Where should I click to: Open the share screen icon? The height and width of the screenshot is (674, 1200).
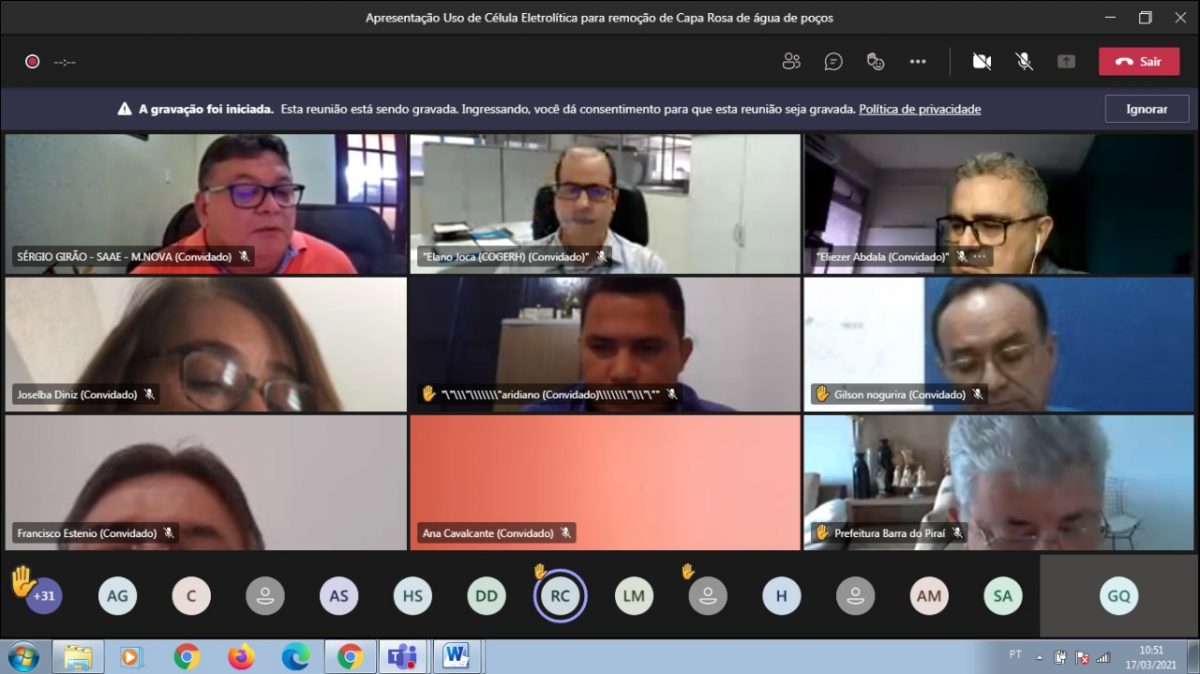coord(1066,62)
